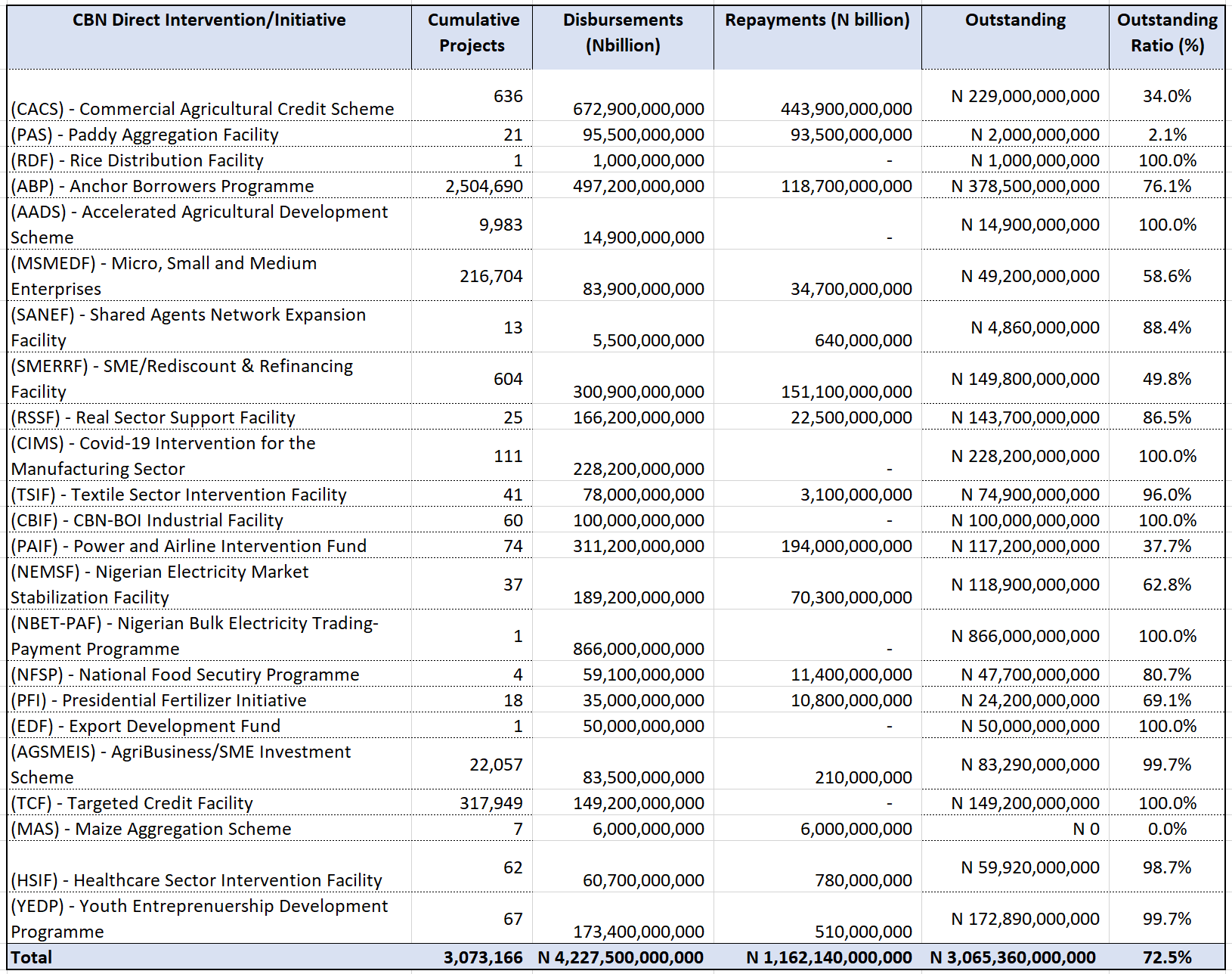Click the 'Outstanding Ratio (%)' header cell
The image size is (1232, 974).
(1167, 33)
